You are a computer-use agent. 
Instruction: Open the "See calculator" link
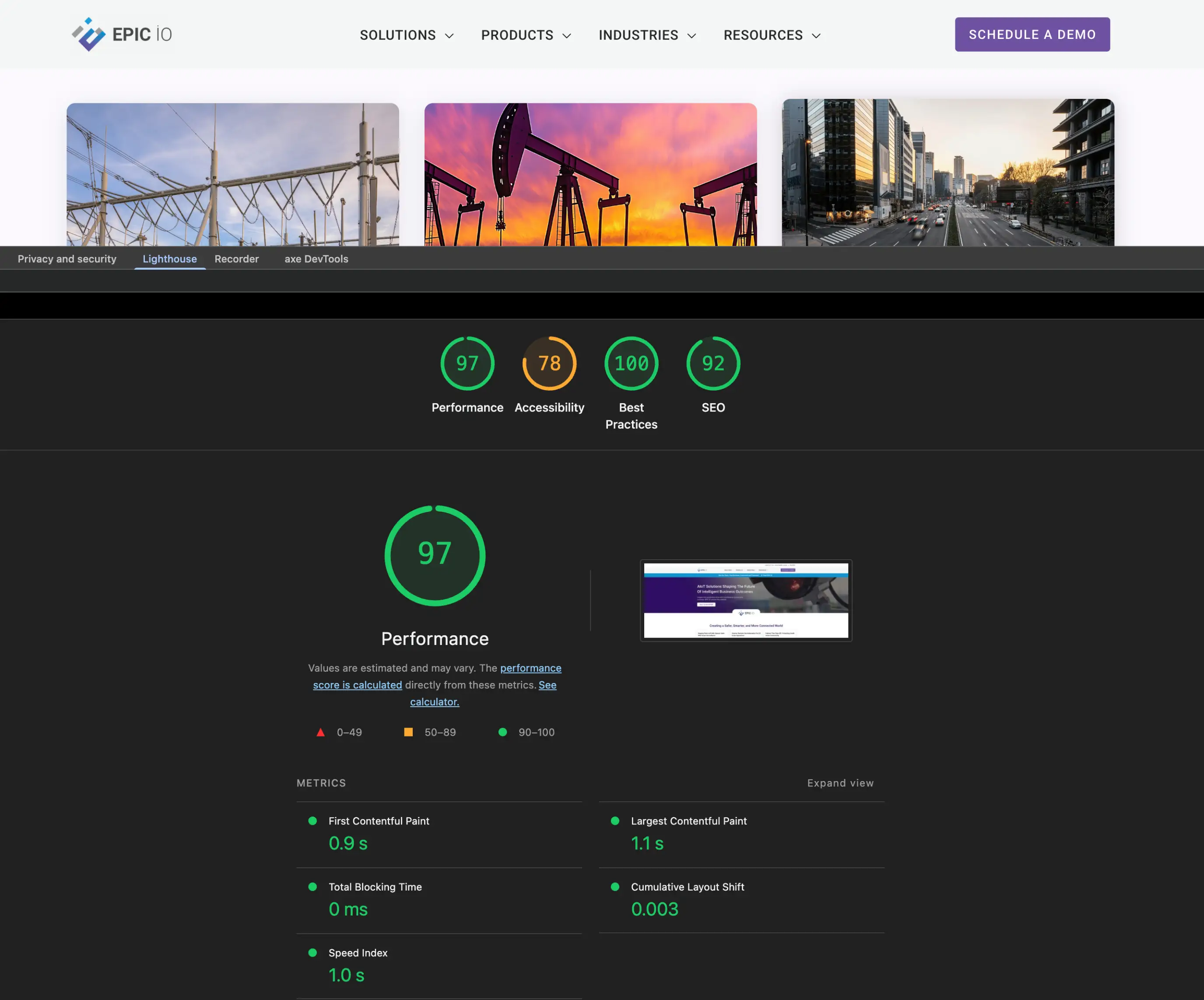[434, 701]
